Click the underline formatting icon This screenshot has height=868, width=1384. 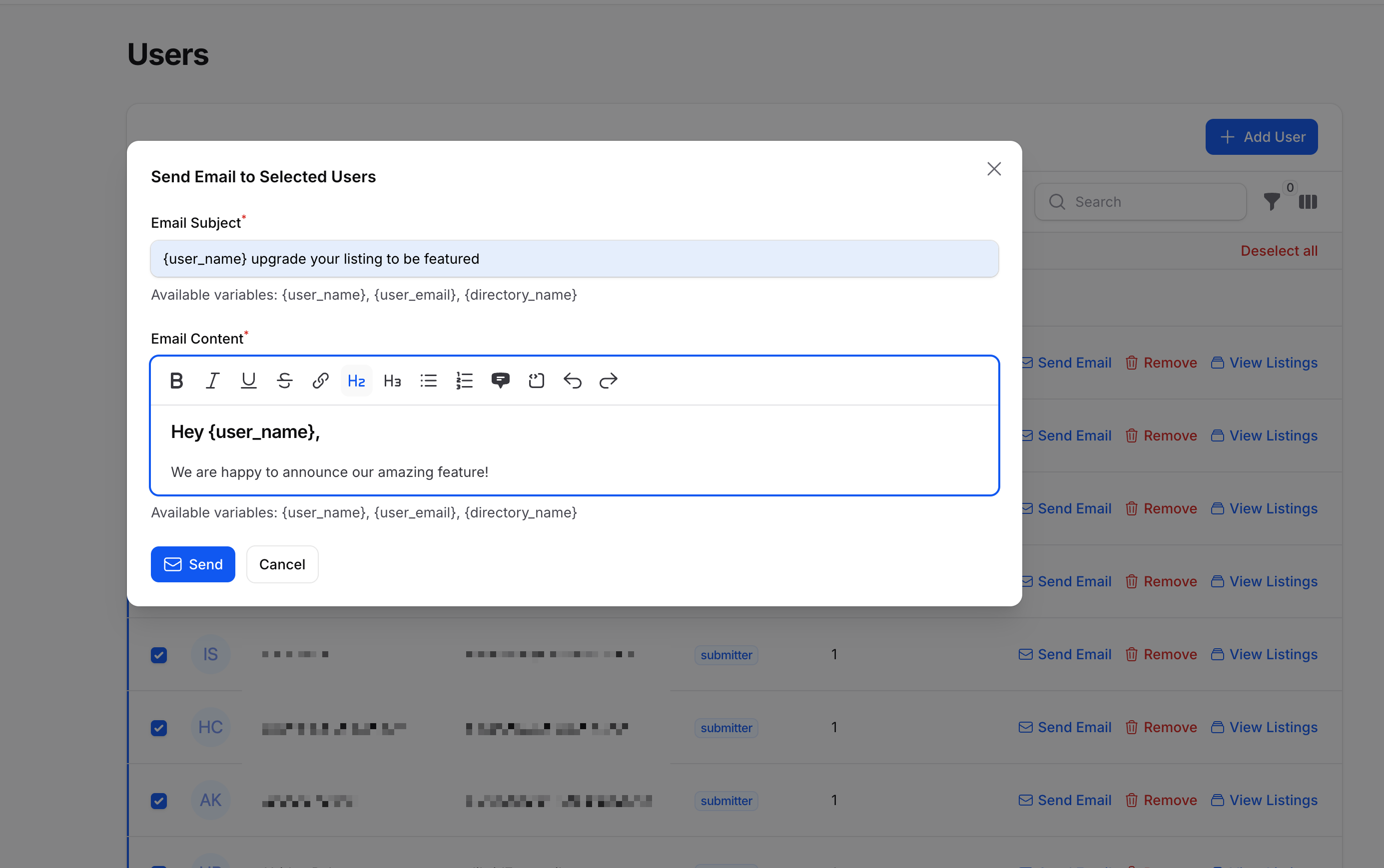(x=248, y=381)
